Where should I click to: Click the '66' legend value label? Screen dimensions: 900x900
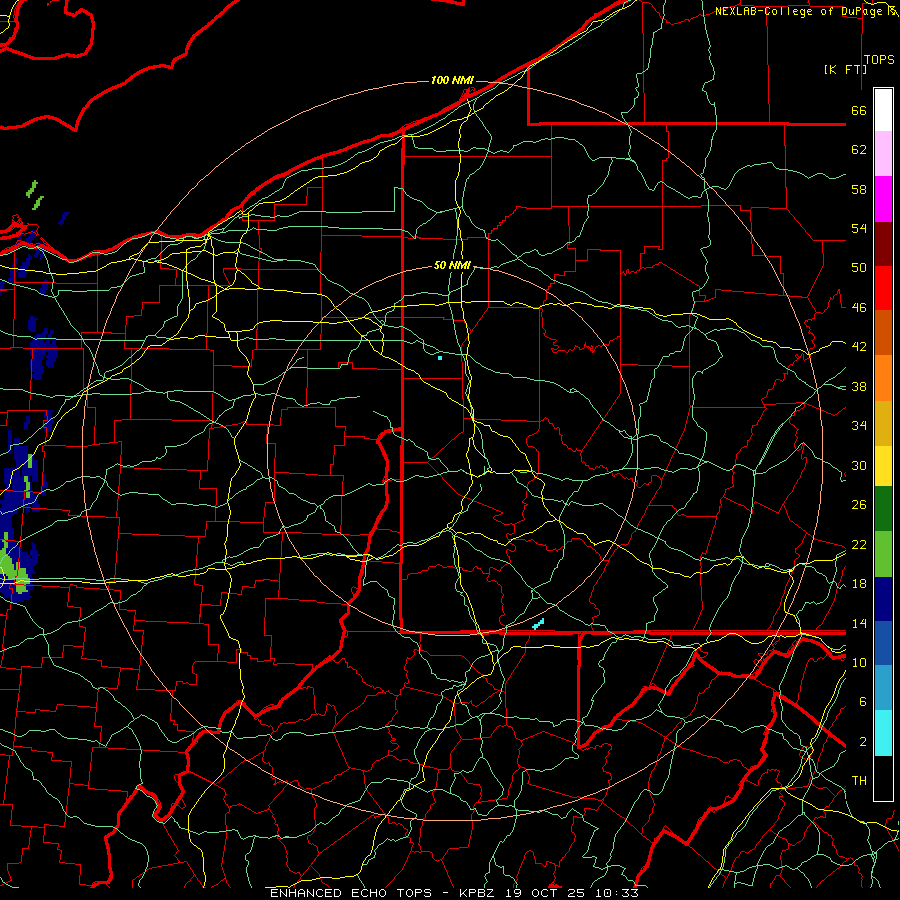pos(859,110)
